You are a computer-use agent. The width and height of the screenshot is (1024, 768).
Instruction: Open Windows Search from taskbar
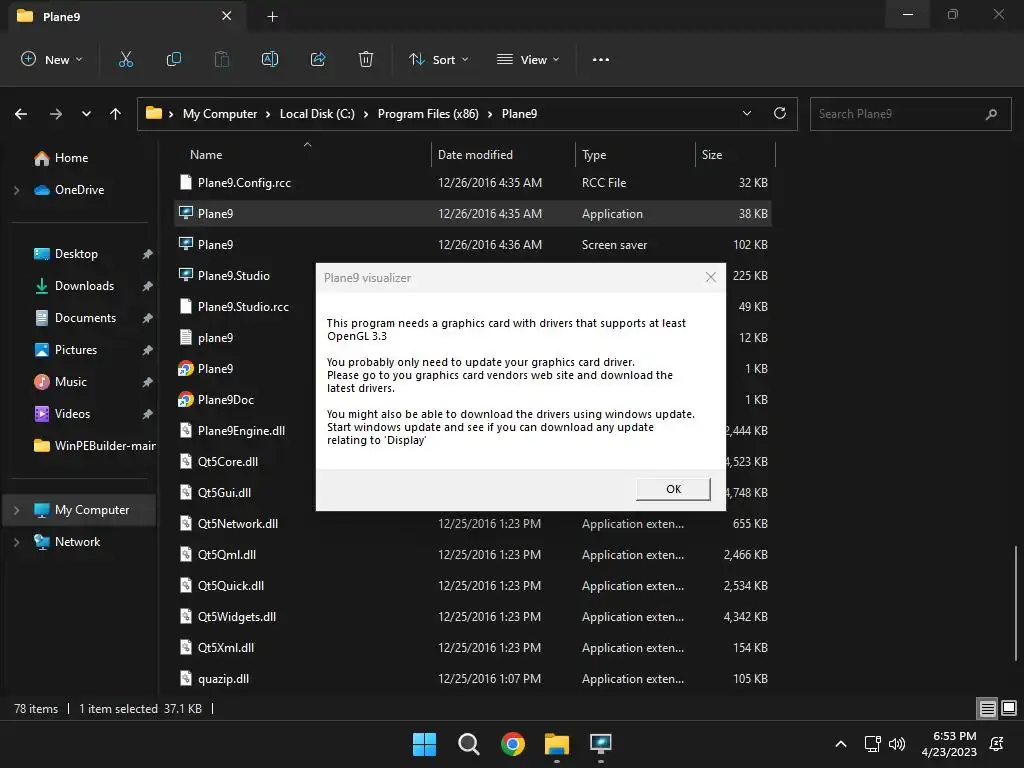[x=468, y=744]
